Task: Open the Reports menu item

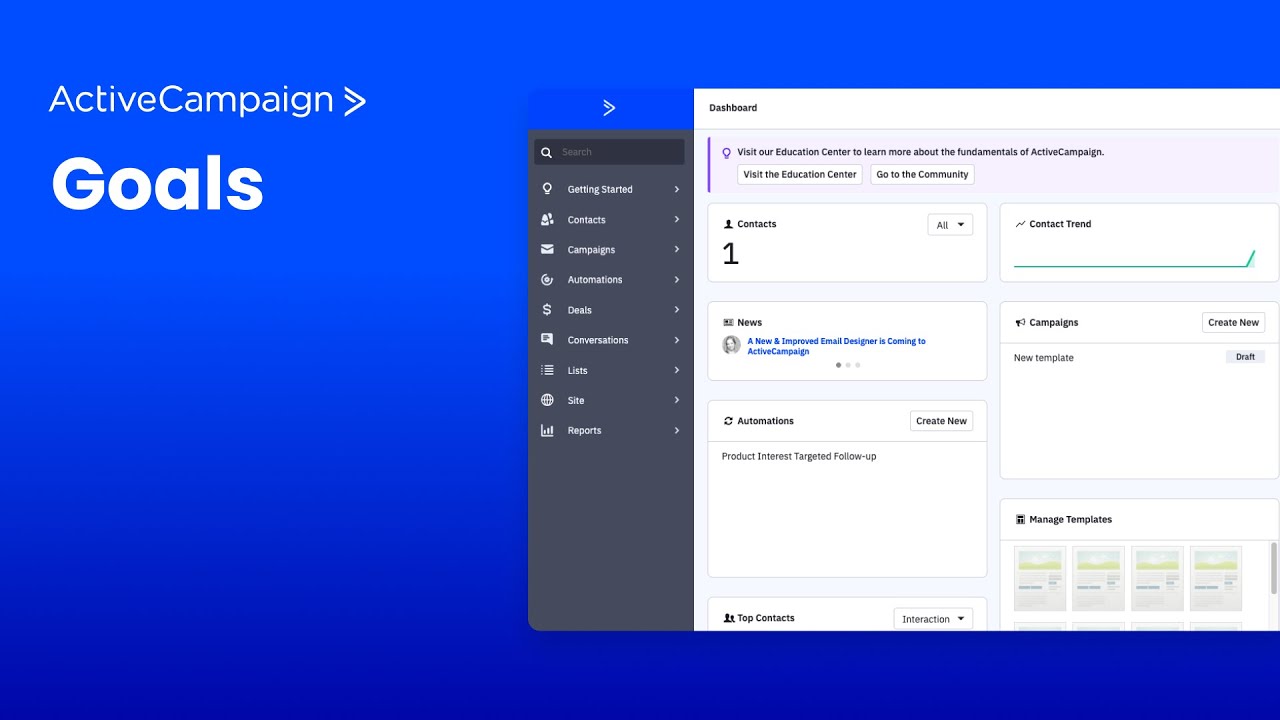Action: click(x=610, y=430)
